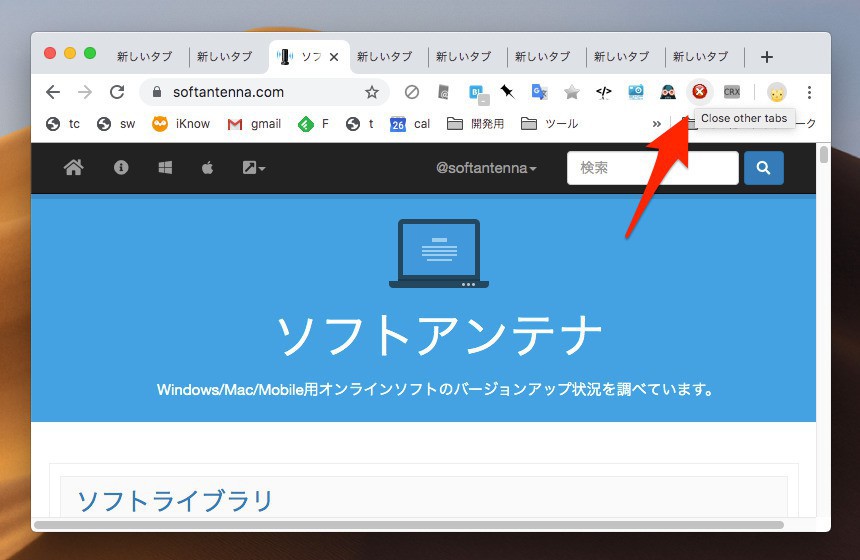Click the blue magnifier search button

[x=763, y=168]
